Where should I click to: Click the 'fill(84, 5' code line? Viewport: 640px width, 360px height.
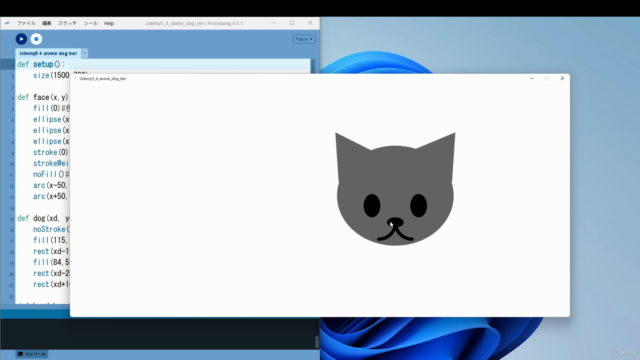point(51,262)
